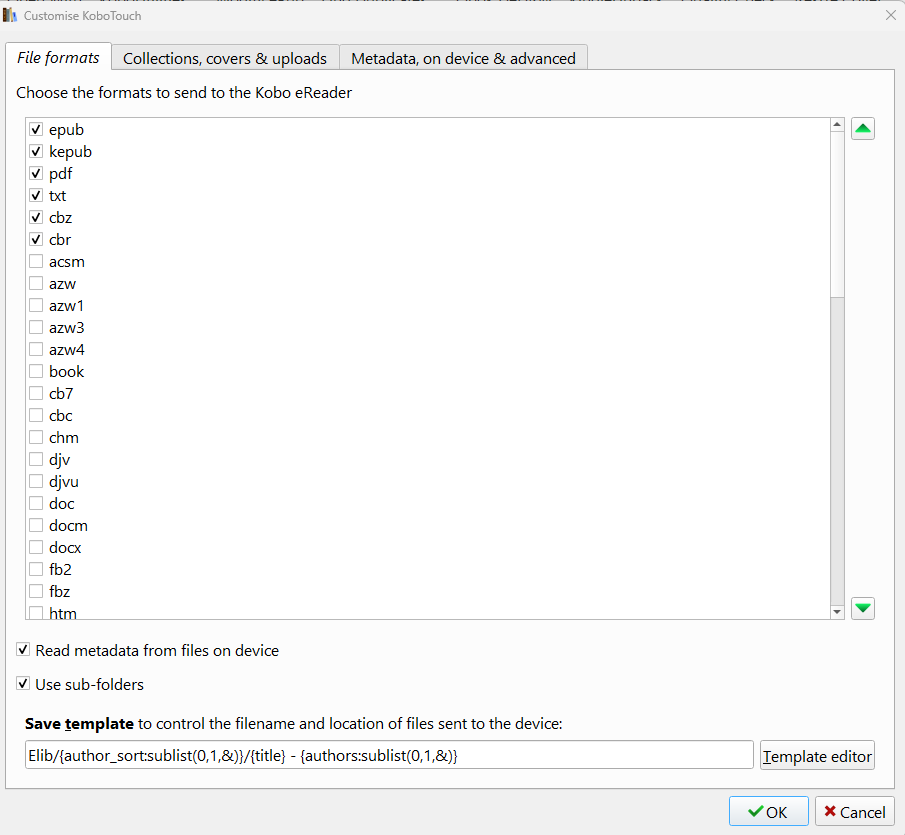Open Collections, covers & uploads tab

pyautogui.click(x=225, y=58)
